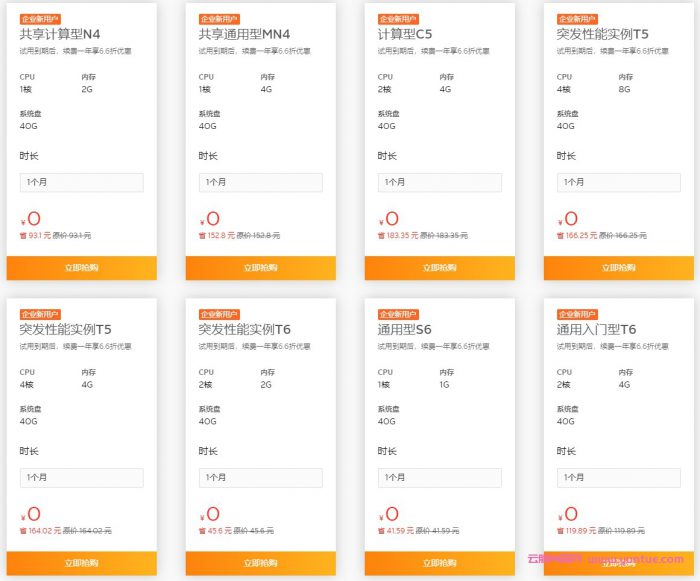The width and height of the screenshot is (700, 581).
Task: Click the gift icon beside 166.25 元 price
Action: (x=560, y=236)
